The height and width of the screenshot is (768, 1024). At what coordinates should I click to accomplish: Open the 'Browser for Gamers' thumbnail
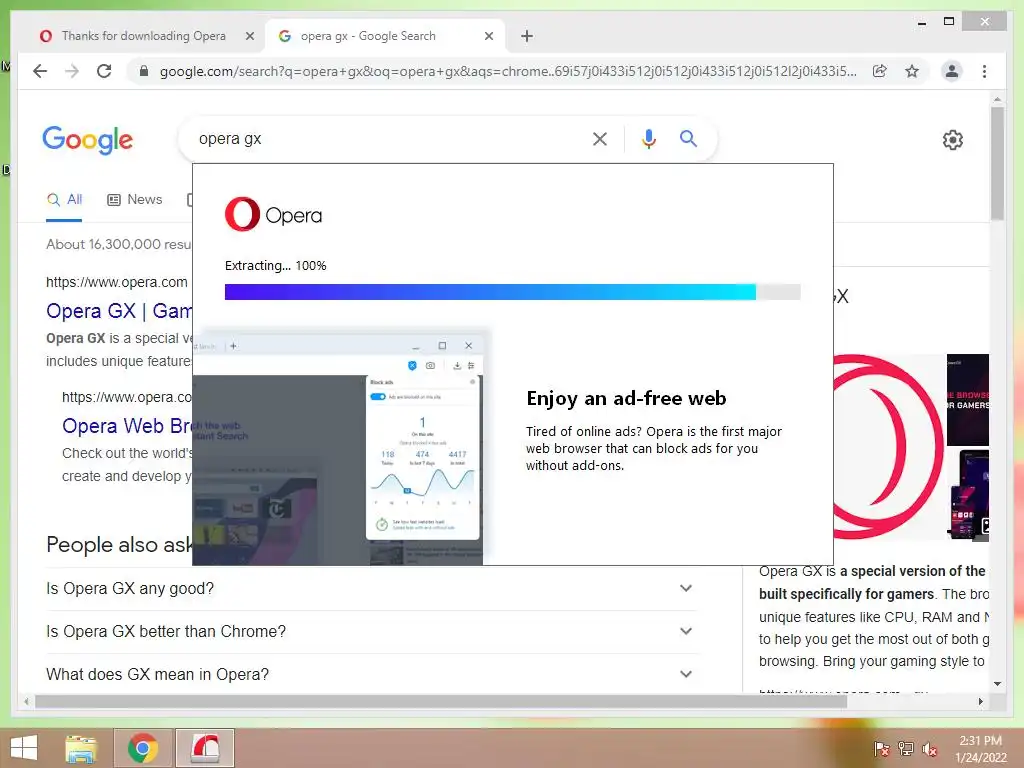968,400
